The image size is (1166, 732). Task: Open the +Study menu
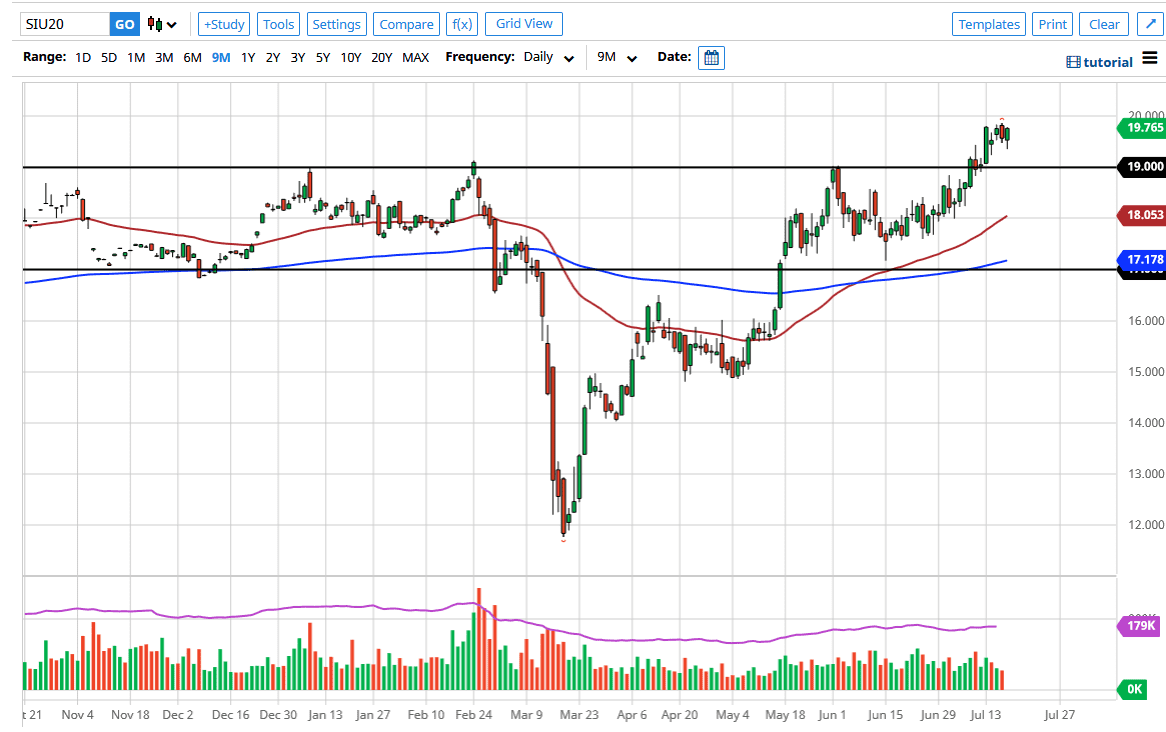click(x=224, y=24)
